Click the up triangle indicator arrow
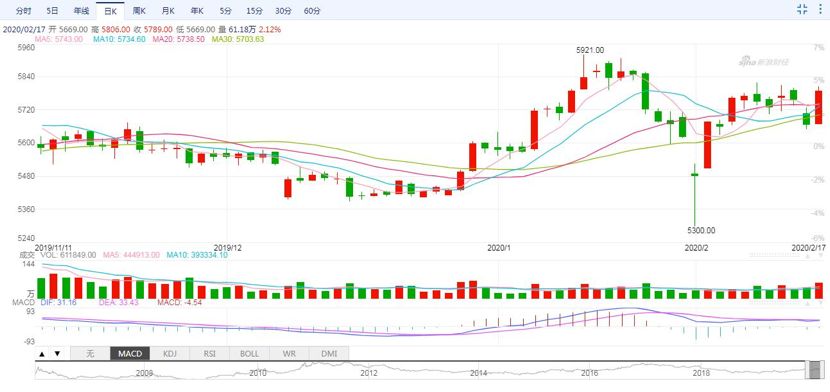The image size is (830, 392). [42, 353]
